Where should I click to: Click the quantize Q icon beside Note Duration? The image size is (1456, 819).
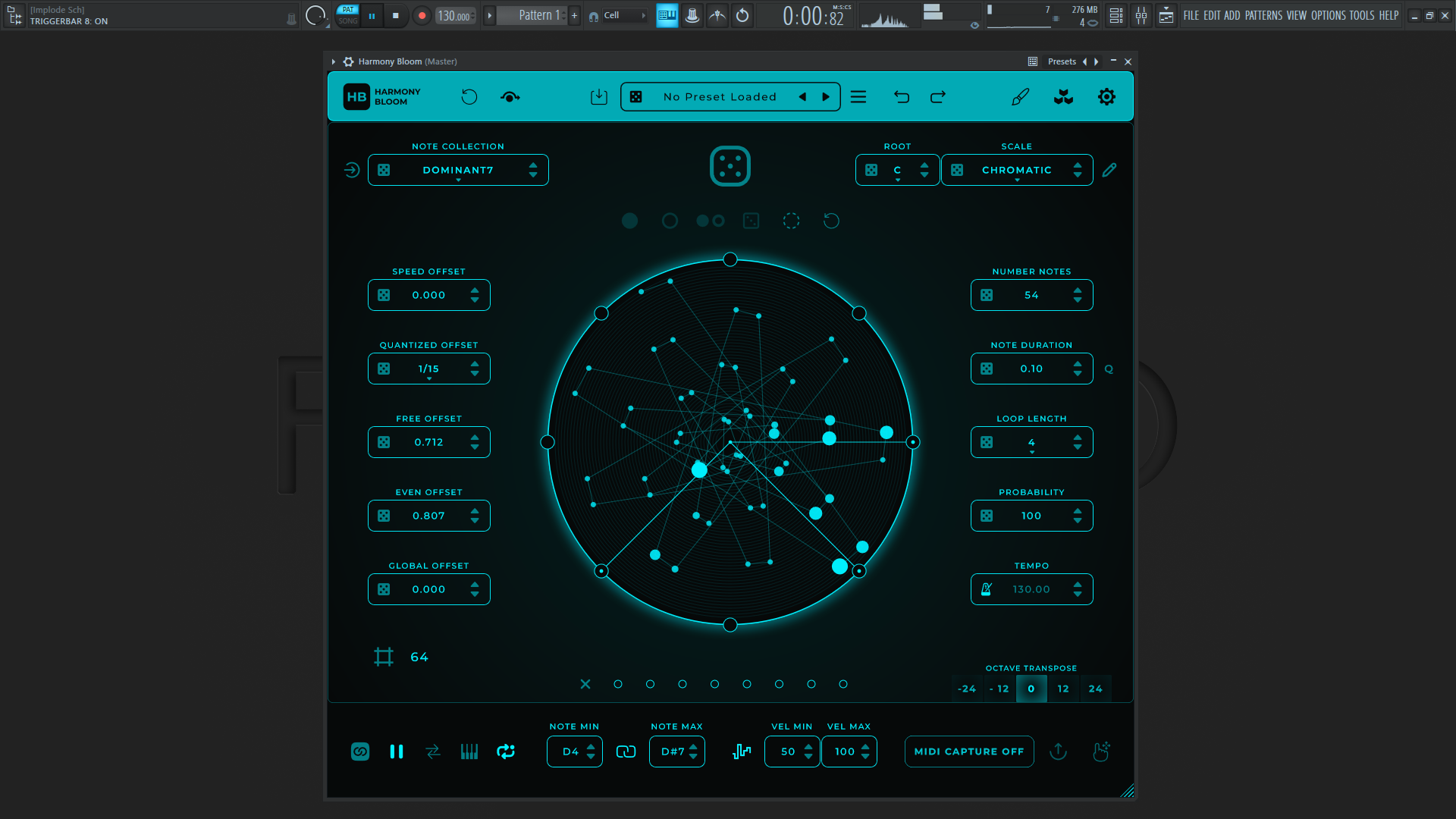click(1109, 369)
